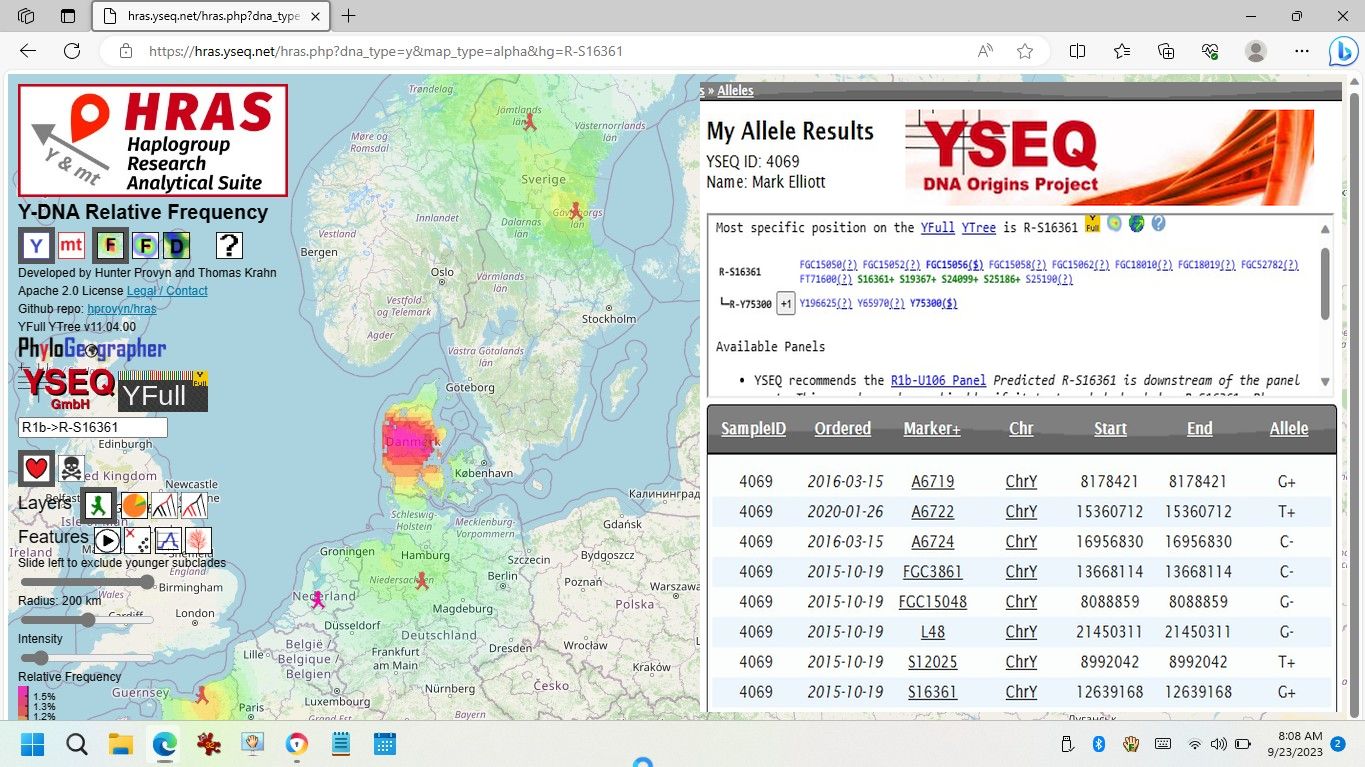Open marker A6719 link
Screen dimensions: 1365x767
pyautogui.click(x=933, y=481)
